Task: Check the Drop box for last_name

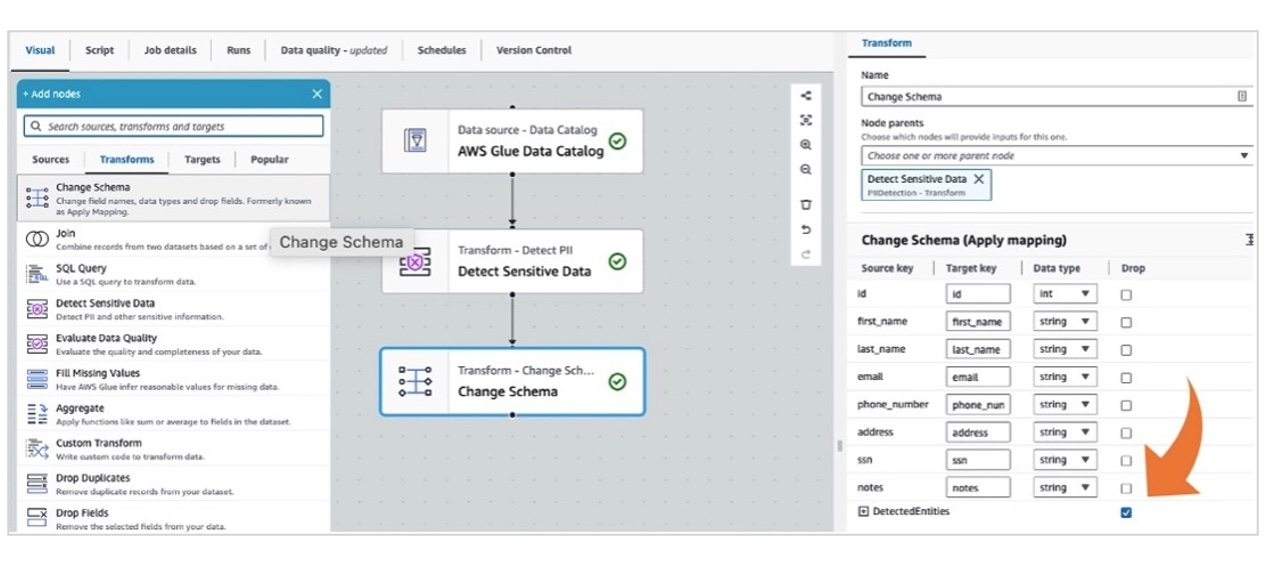Action: point(1126,350)
